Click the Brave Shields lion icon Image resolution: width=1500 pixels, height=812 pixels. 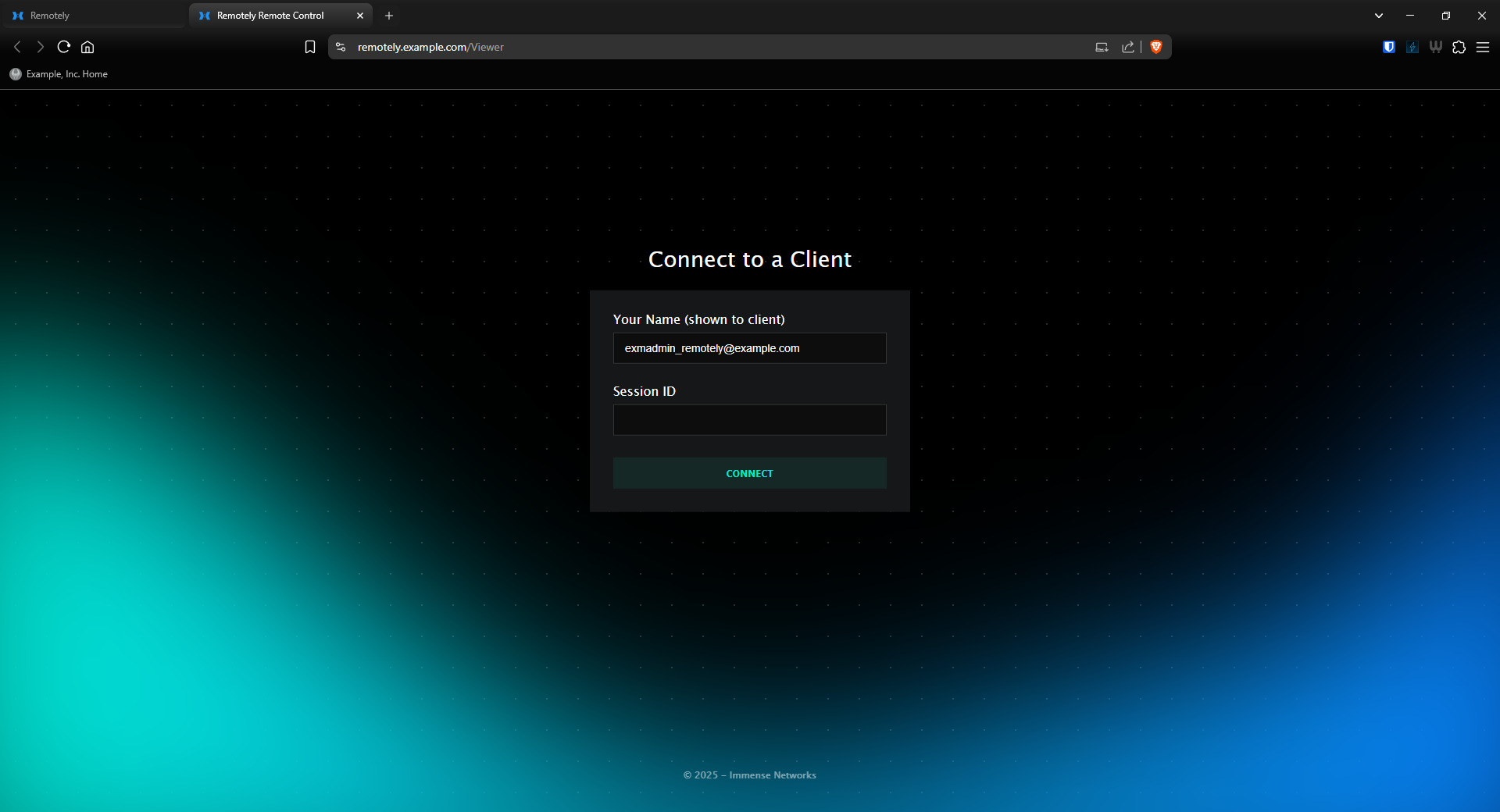tap(1156, 47)
